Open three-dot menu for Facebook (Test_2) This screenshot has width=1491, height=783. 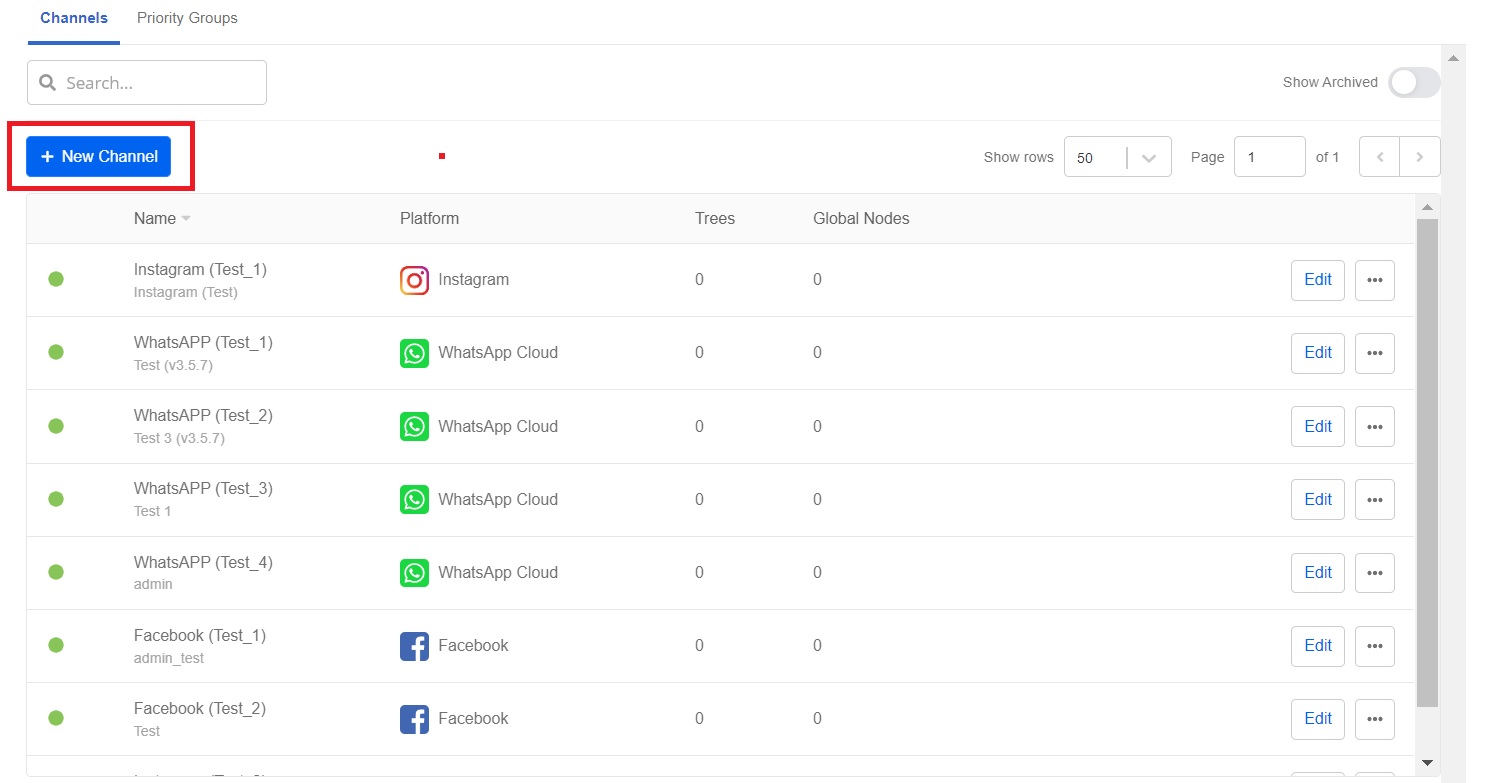(x=1374, y=719)
